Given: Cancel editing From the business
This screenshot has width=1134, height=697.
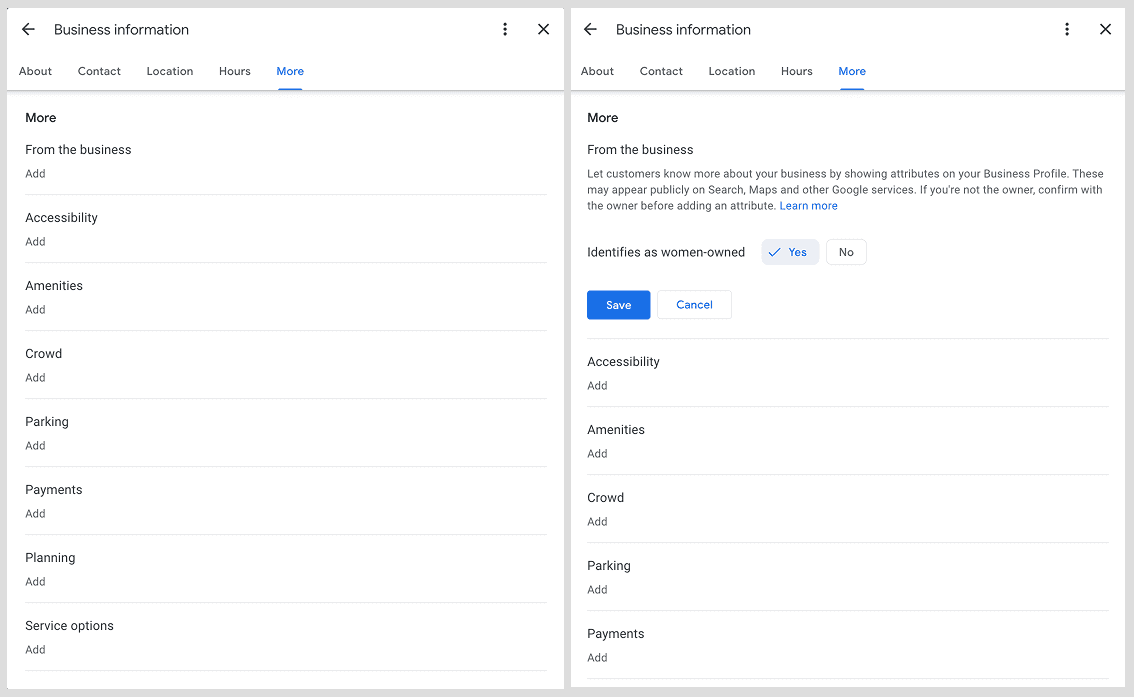Looking at the screenshot, I should pos(694,305).
